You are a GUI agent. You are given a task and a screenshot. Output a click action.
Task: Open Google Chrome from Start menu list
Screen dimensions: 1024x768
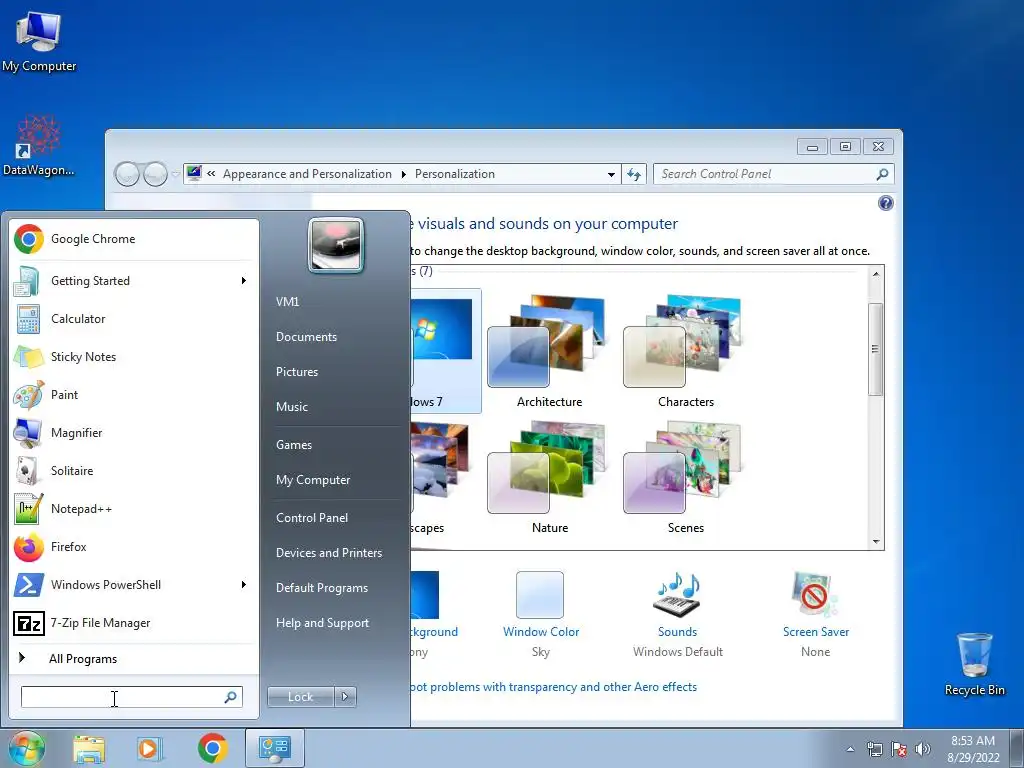coord(134,239)
